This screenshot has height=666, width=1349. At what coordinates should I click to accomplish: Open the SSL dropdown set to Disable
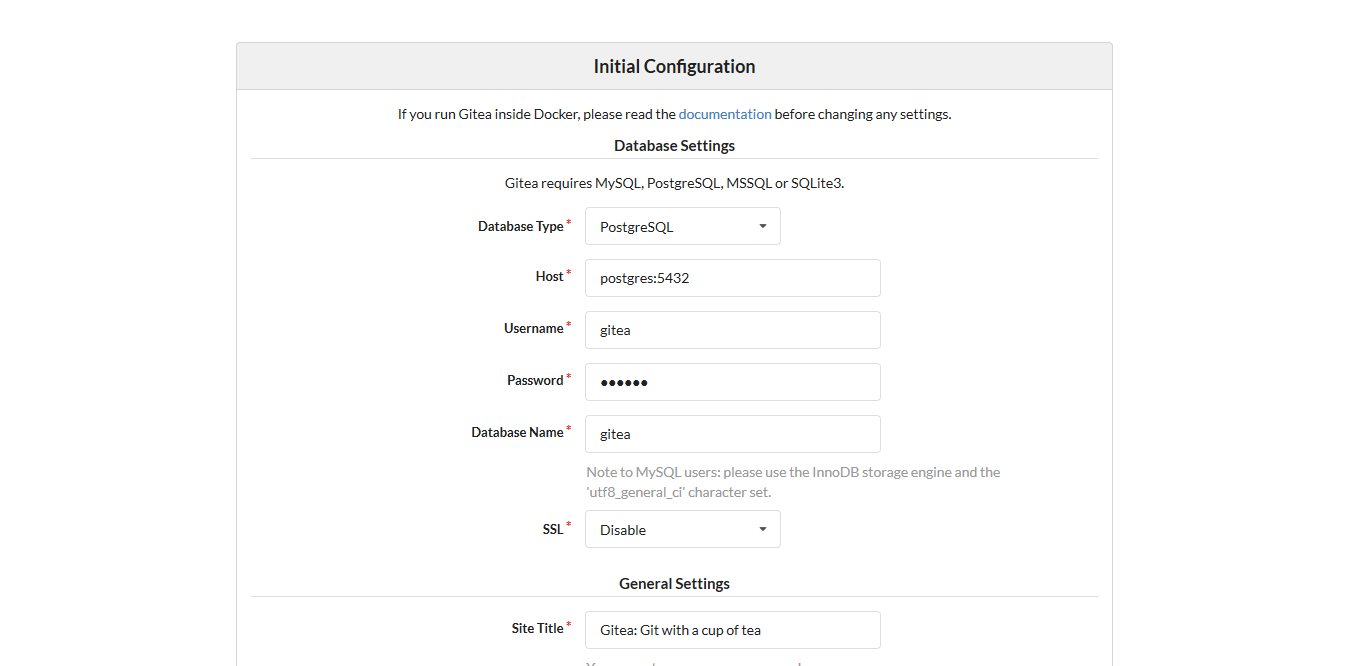pyautogui.click(x=682, y=530)
